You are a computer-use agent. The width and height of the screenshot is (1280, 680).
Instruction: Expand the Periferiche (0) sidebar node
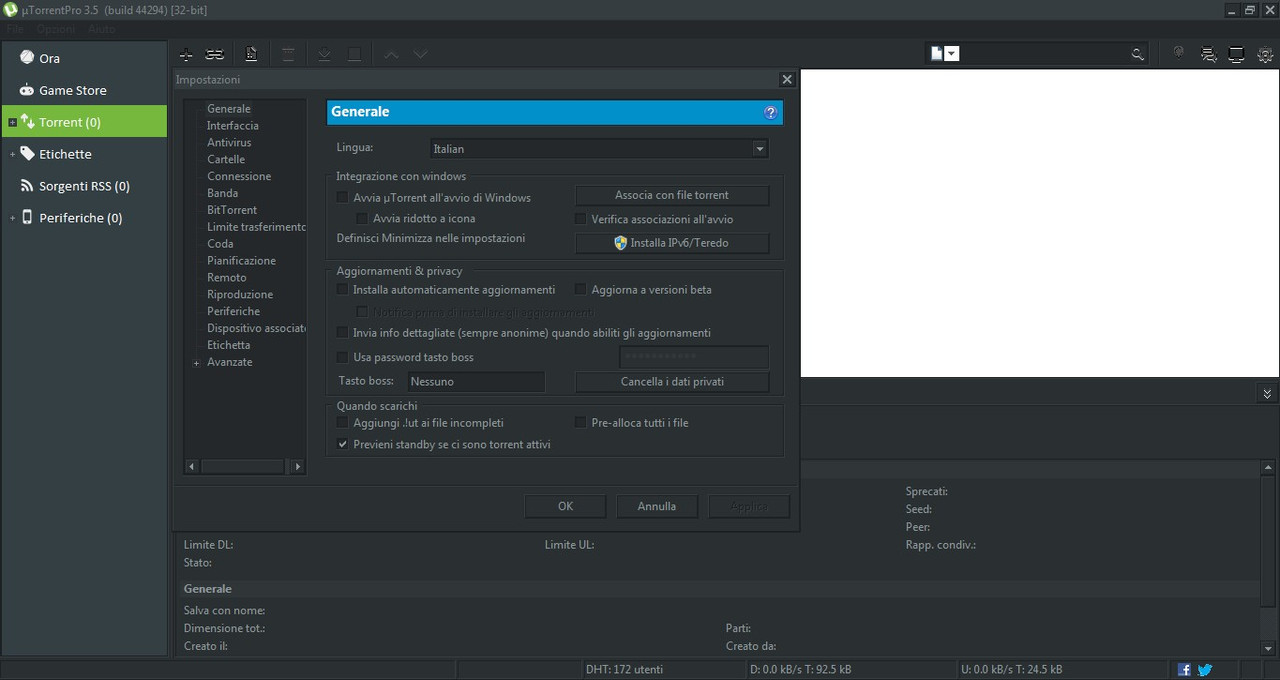(12, 219)
